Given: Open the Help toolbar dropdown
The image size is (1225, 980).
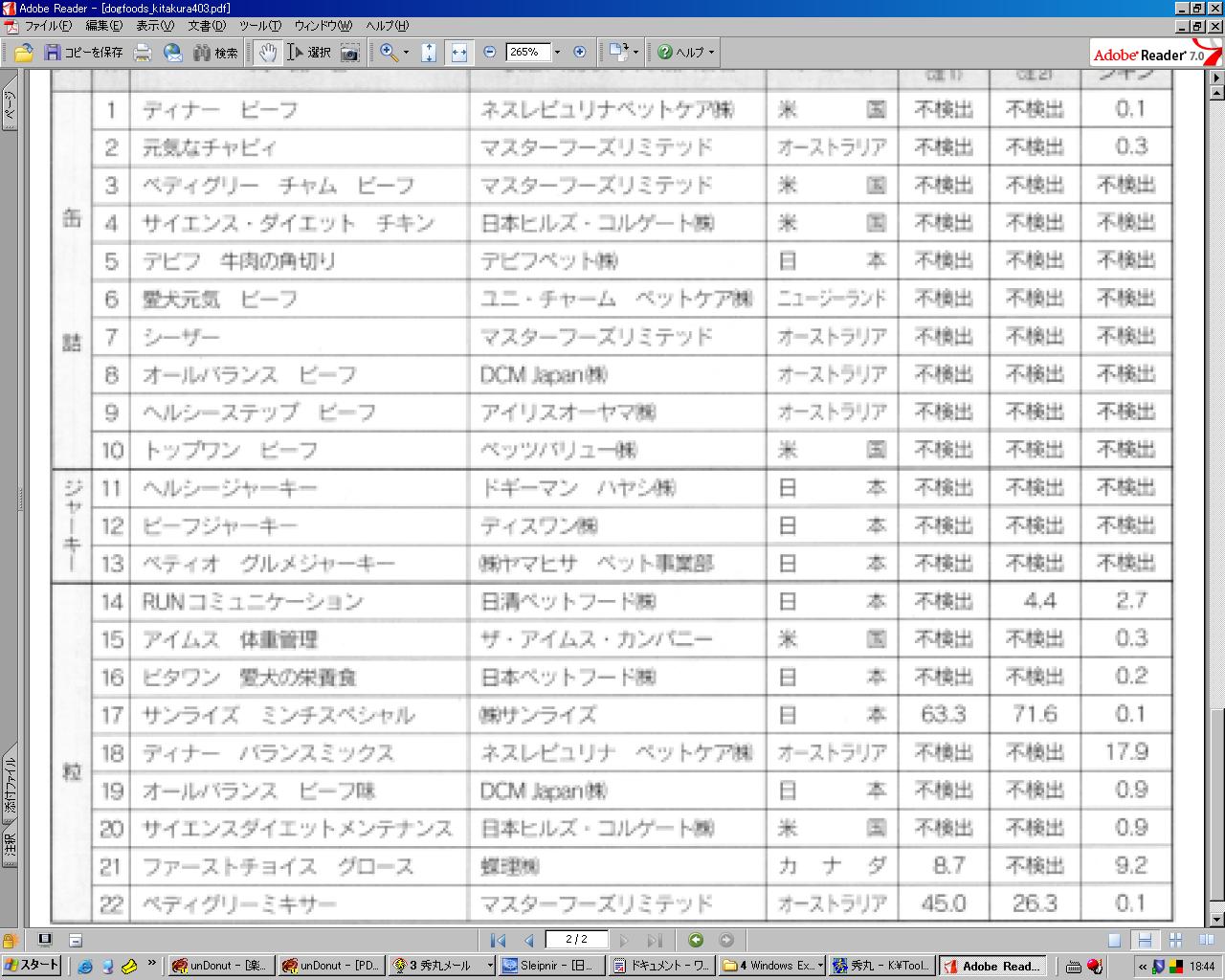Looking at the screenshot, I should [x=711, y=53].
